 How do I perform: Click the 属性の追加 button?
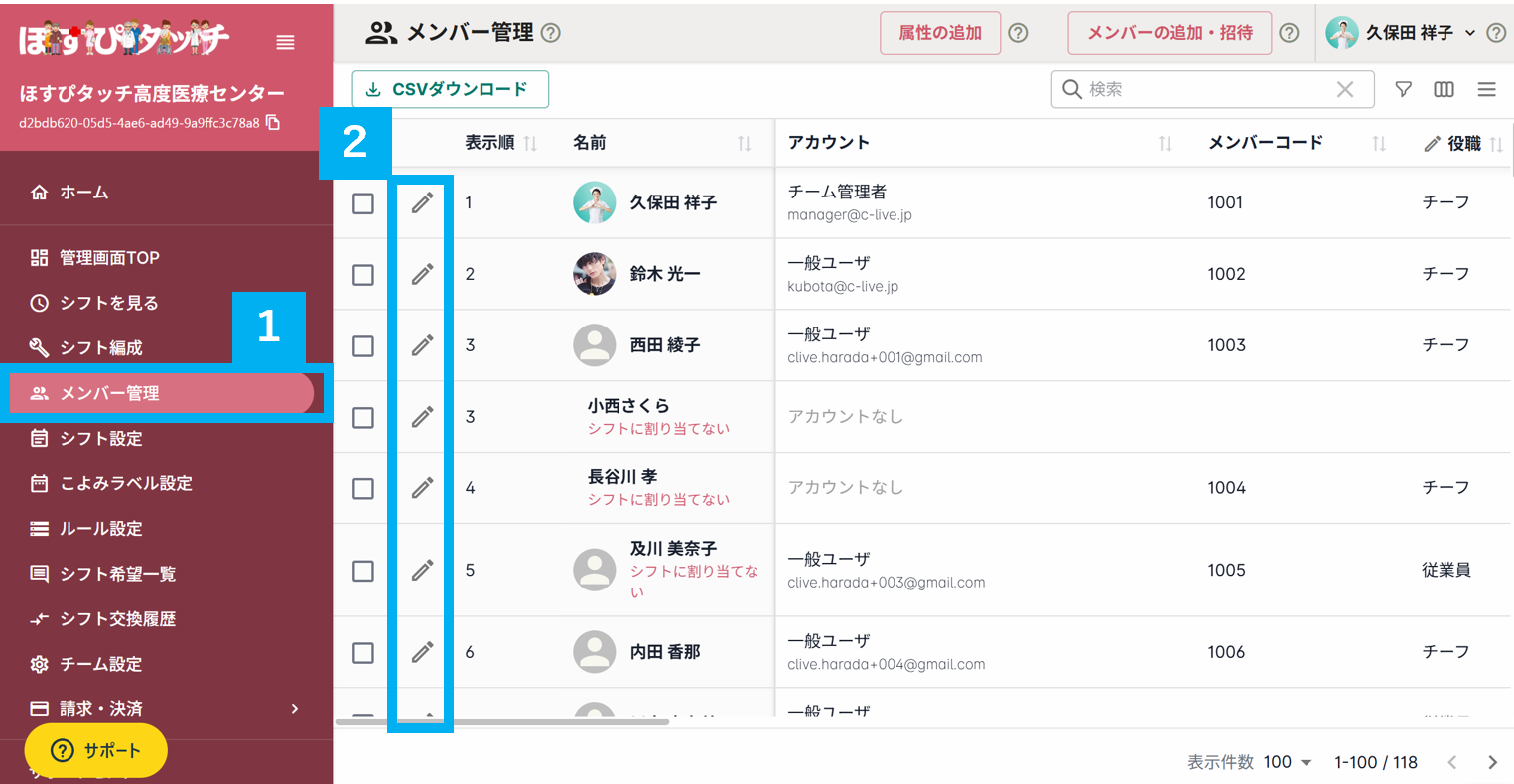click(939, 32)
